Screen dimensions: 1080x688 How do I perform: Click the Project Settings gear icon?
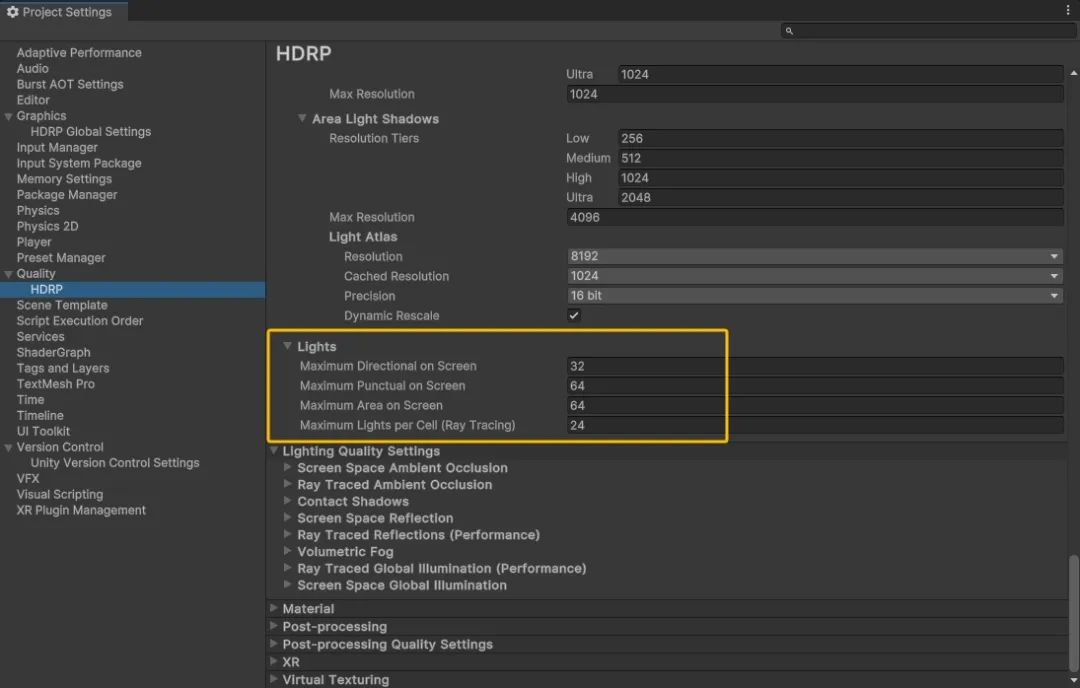pos(12,12)
